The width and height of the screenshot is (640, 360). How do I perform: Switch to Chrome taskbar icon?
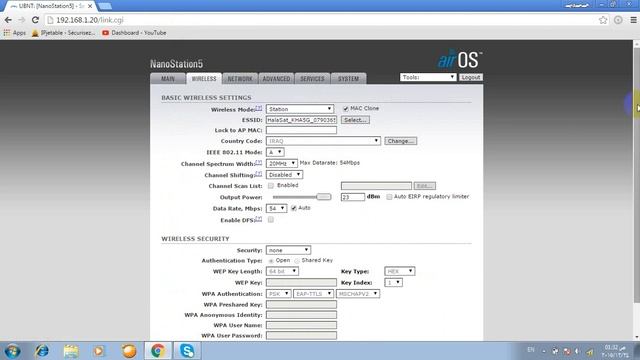pyautogui.click(x=158, y=351)
